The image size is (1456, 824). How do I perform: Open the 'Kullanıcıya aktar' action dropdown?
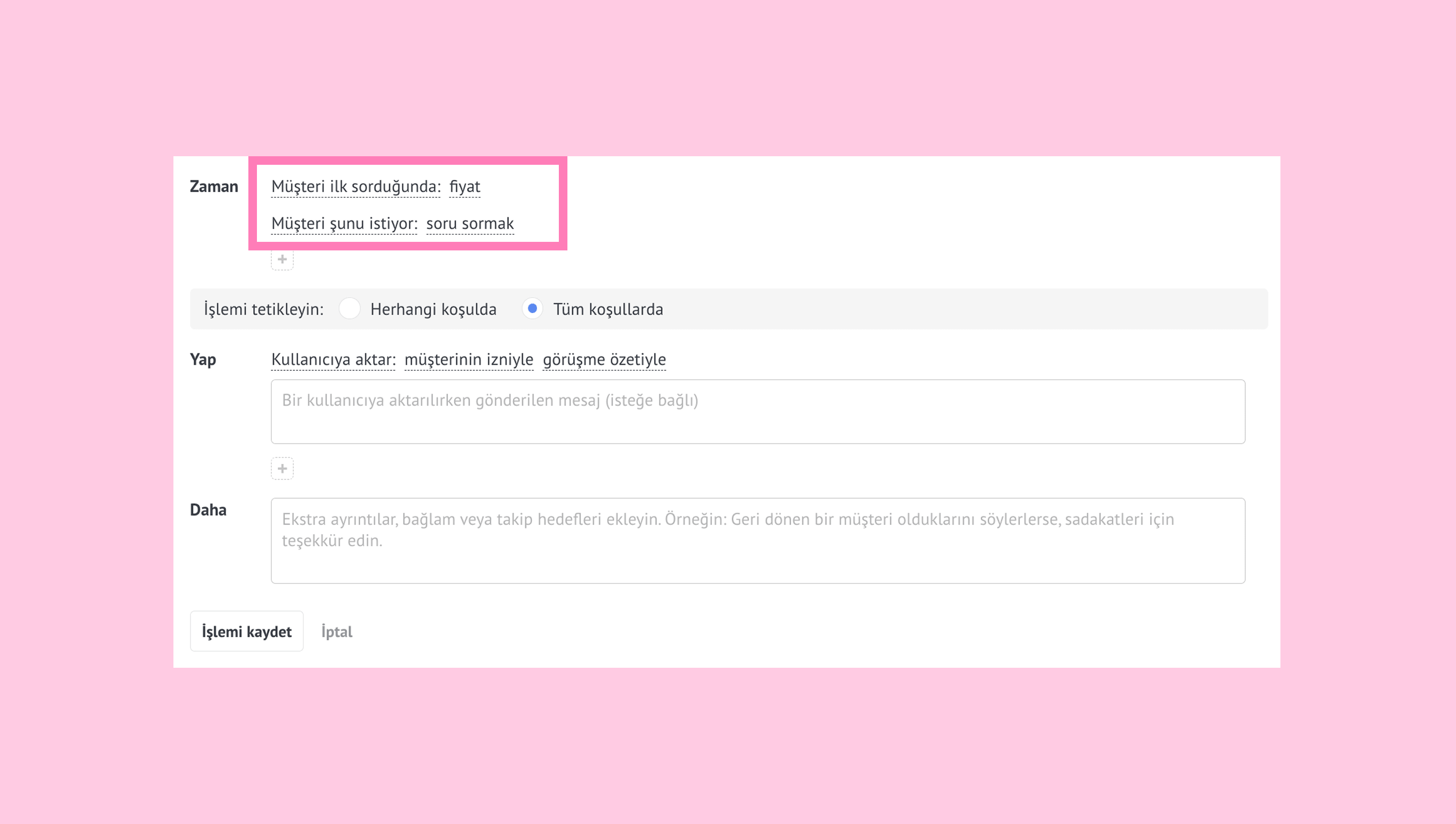click(333, 360)
